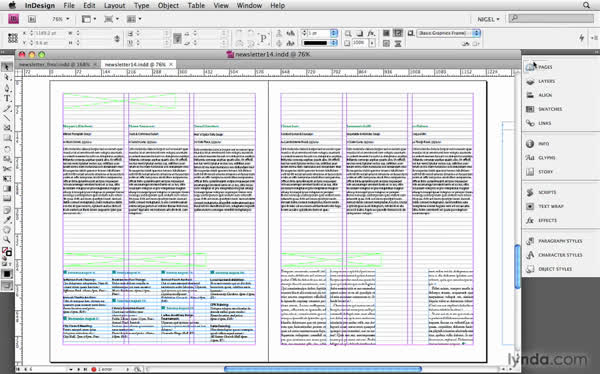600x374 pixels.
Task: Select the Line tool
Action: point(7,118)
